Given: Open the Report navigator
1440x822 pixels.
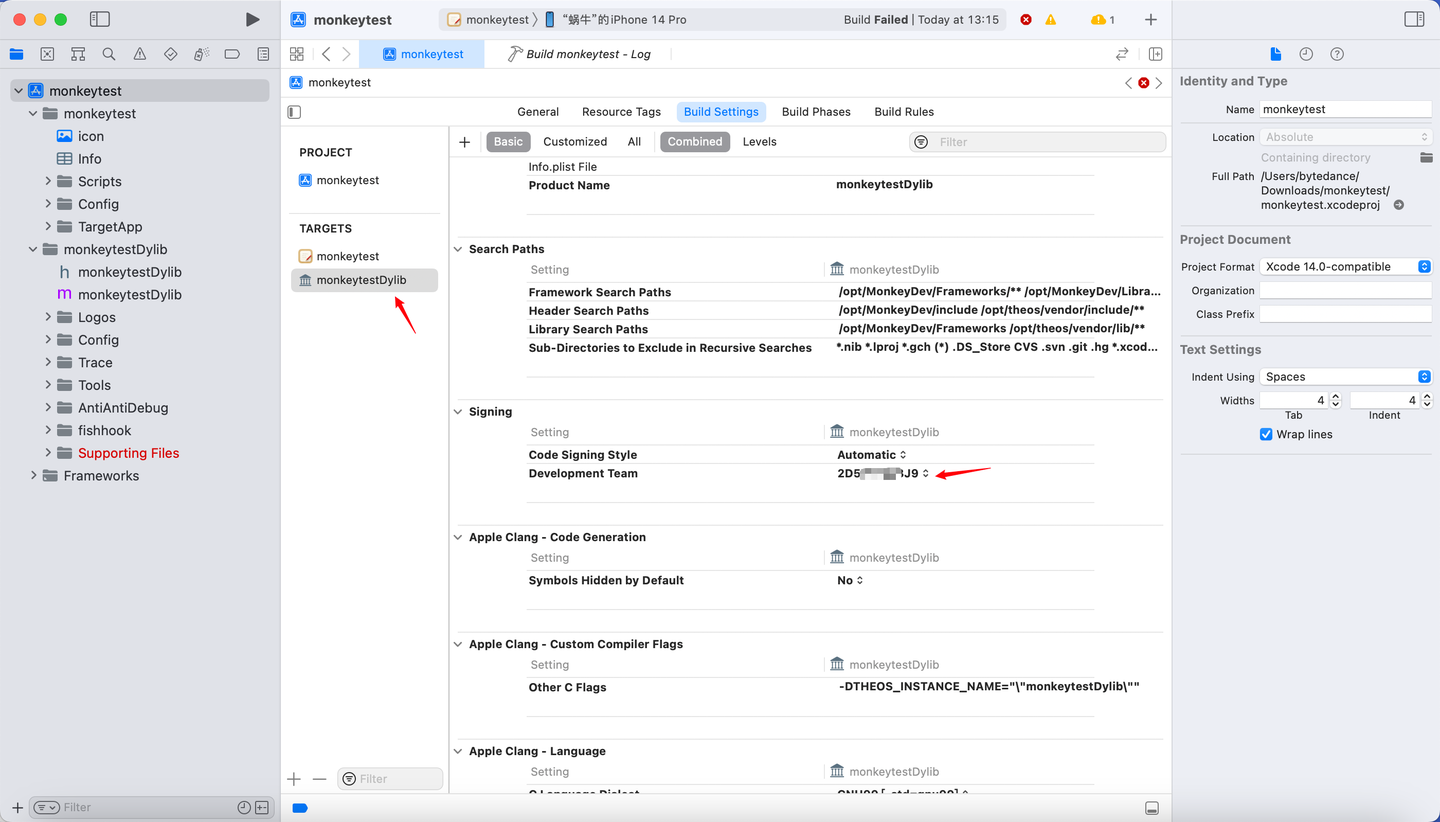Looking at the screenshot, I should point(262,53).
